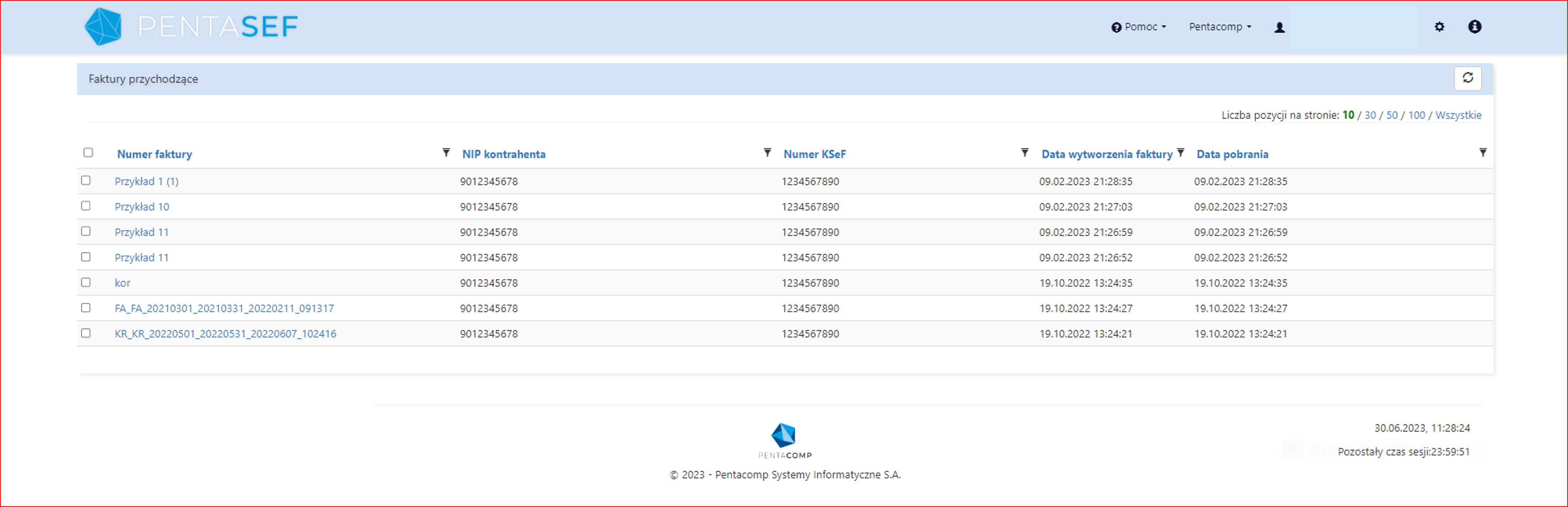
Task: Click the refresh icon in Faktury przychodzące header
Action: (x=1468, y=78)
